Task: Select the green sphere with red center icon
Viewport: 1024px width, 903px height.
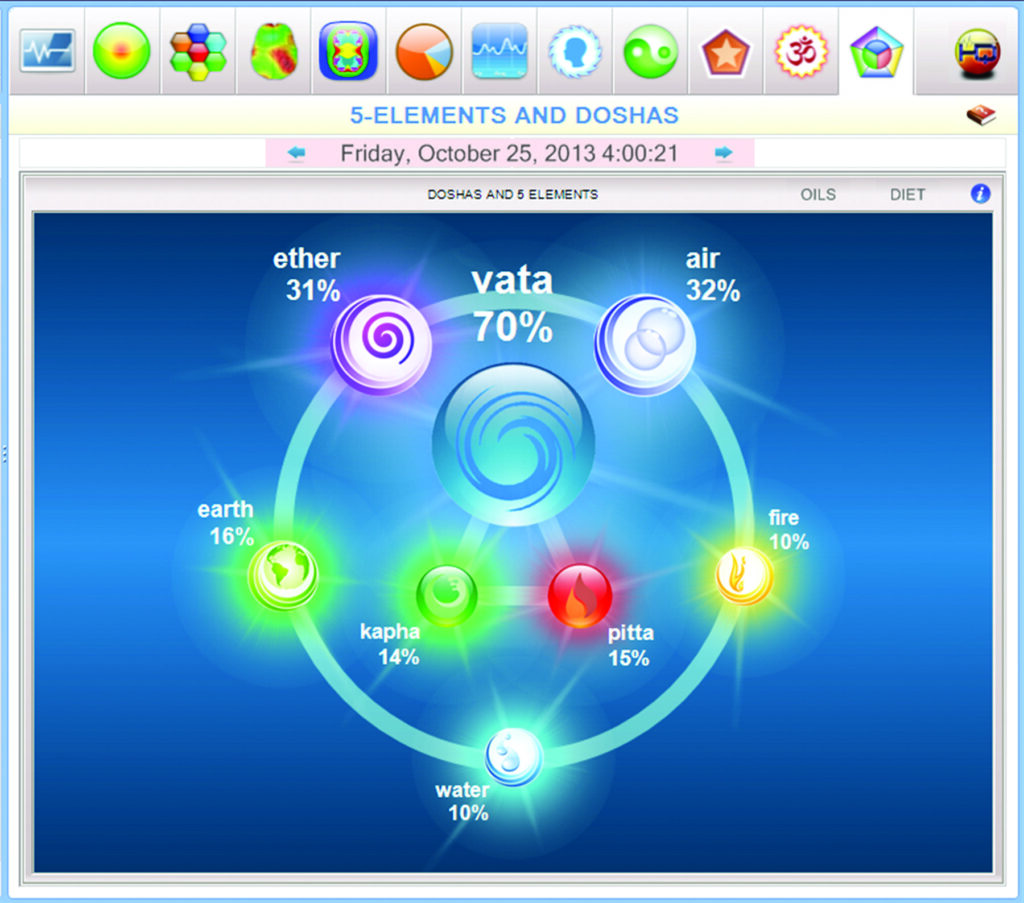Action: click(x=121, y=51)
